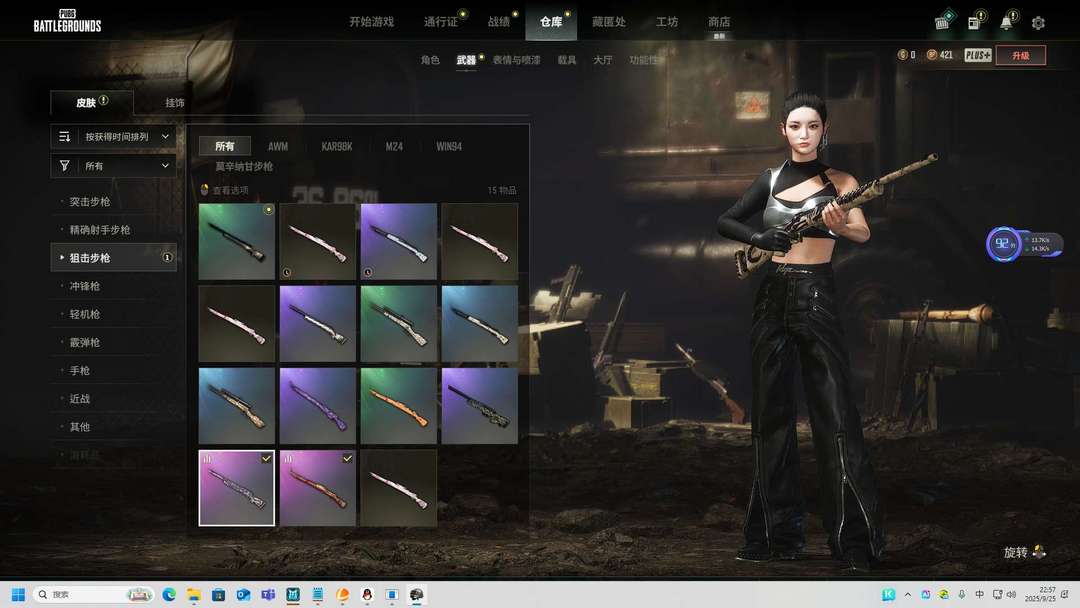Click the rotate character icon near 旋转
The height and width of the screenshot is (608, 1080).
[x=1039, y=552]
